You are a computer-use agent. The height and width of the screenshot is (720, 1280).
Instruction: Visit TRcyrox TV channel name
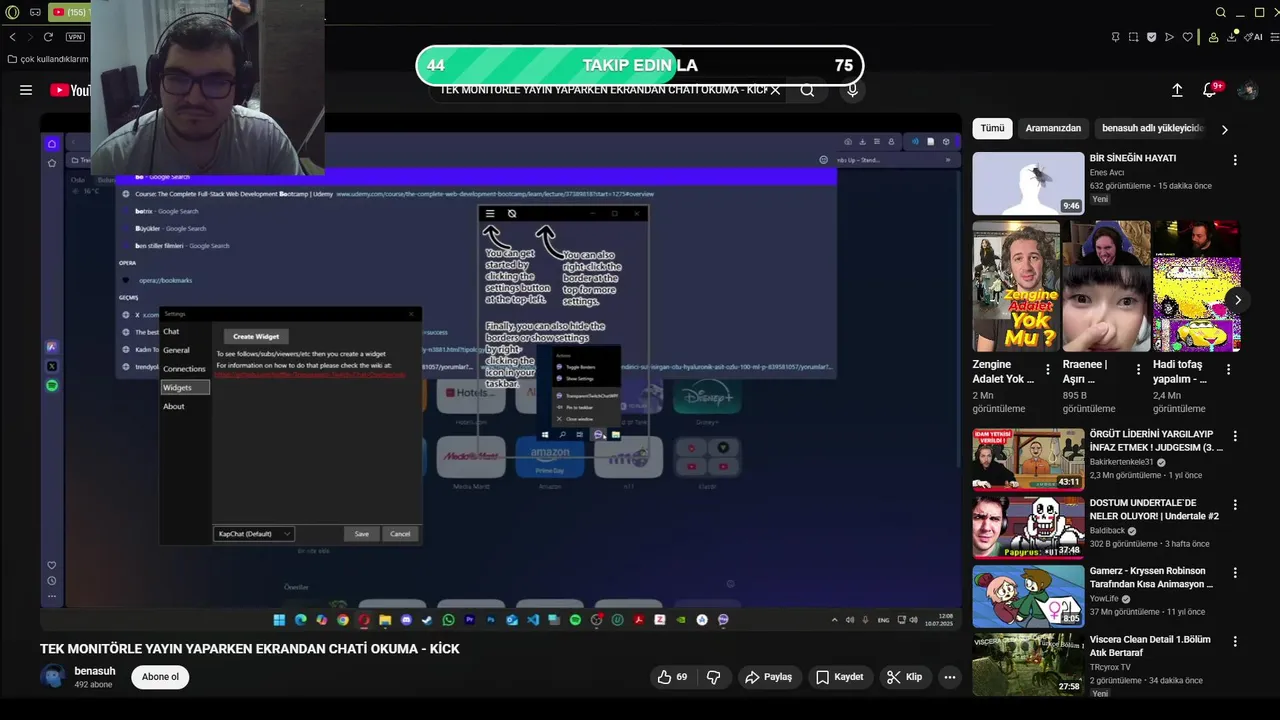tap(1110, 667)
